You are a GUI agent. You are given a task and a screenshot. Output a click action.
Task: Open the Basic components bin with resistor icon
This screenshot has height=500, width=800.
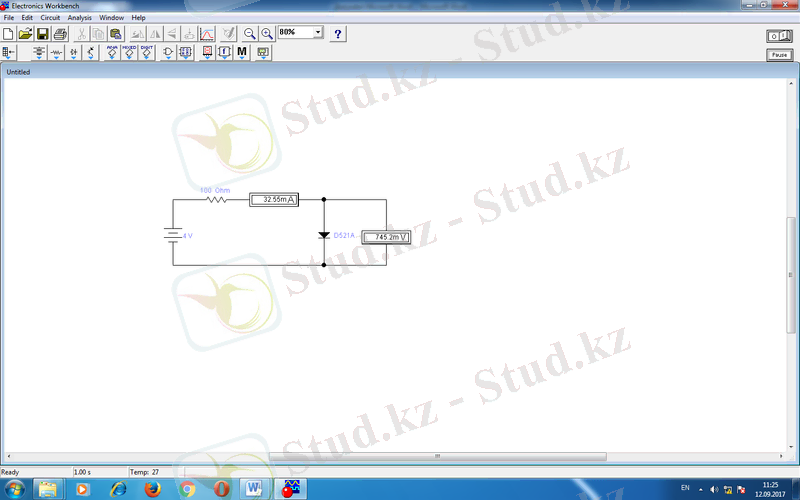point(56,52)
